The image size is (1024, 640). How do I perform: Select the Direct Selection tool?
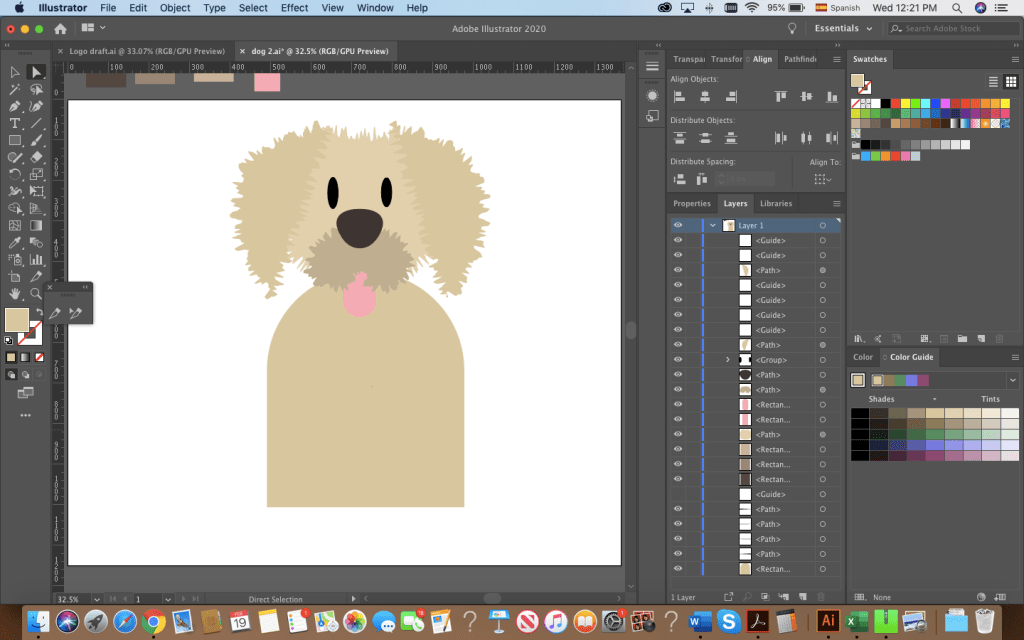tap(36, 72)
